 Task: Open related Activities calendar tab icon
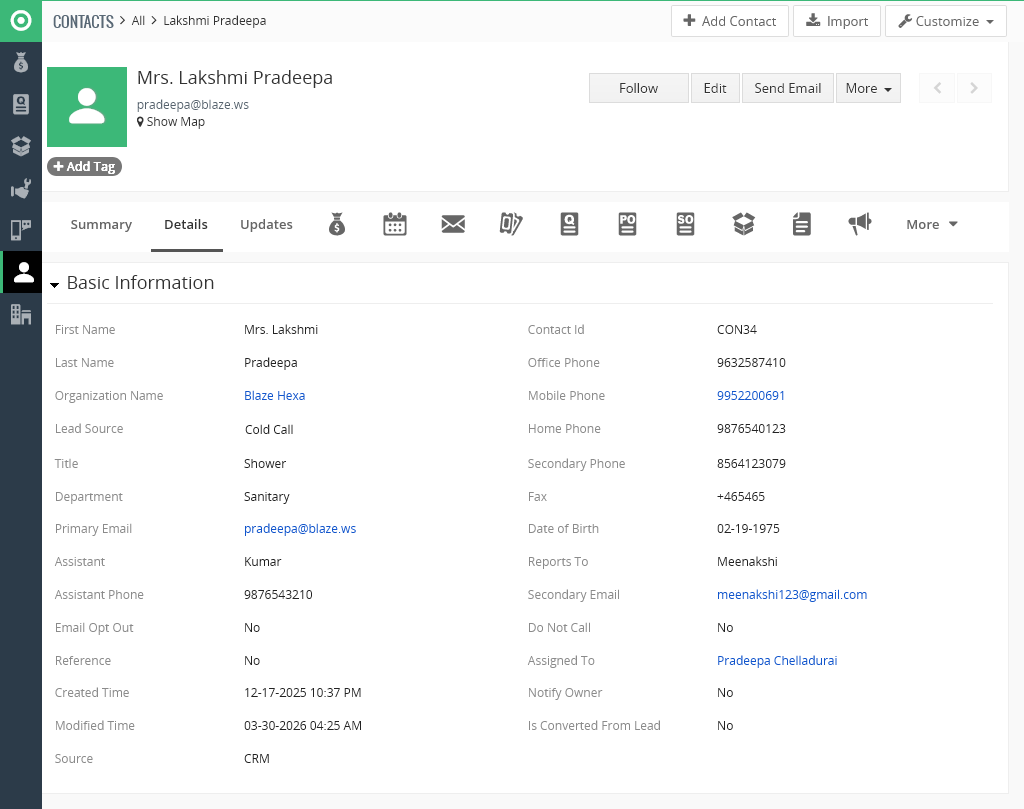(394, 224)
